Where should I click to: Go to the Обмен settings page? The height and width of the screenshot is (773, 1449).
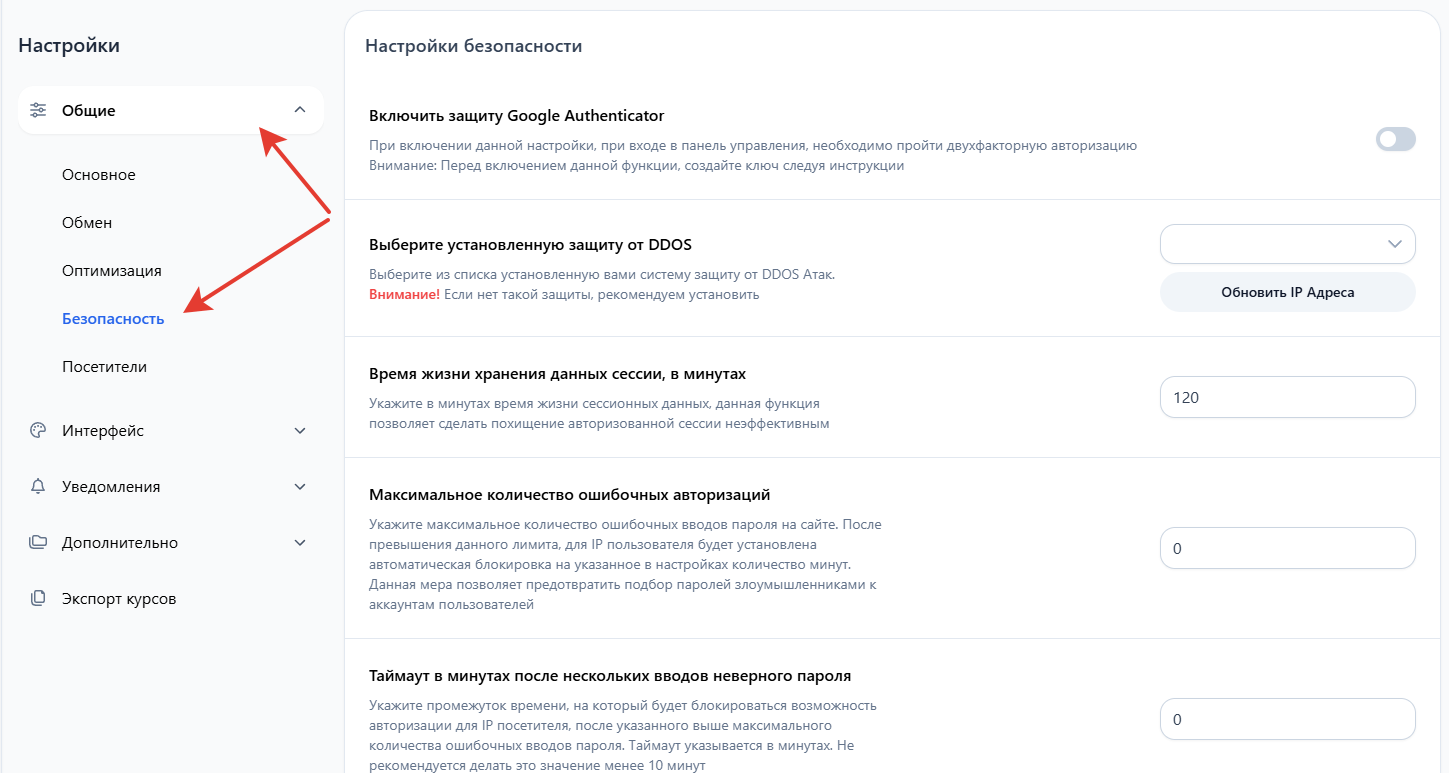click(x=87, y=223)
